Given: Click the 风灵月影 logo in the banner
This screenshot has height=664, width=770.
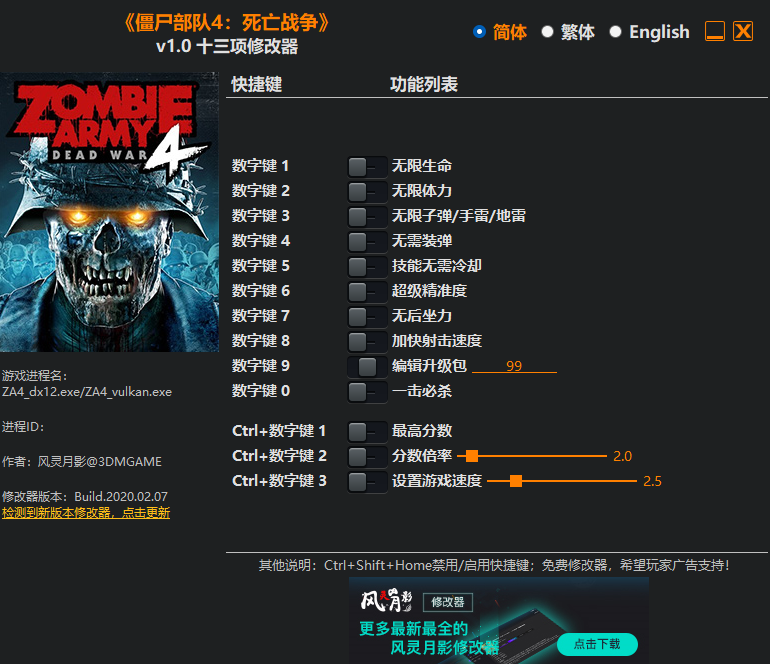Looking at the screenshot, I should [x=386, y=601].
